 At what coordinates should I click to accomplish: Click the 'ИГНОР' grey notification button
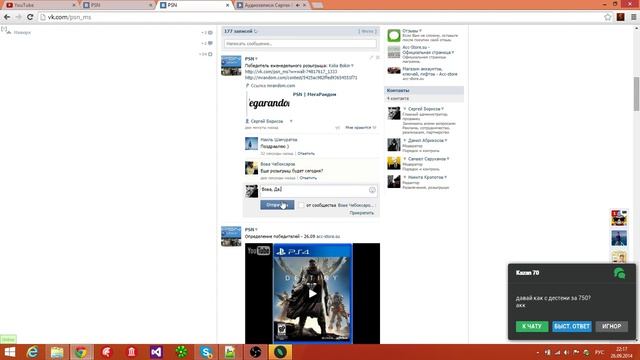click(611, 326)
